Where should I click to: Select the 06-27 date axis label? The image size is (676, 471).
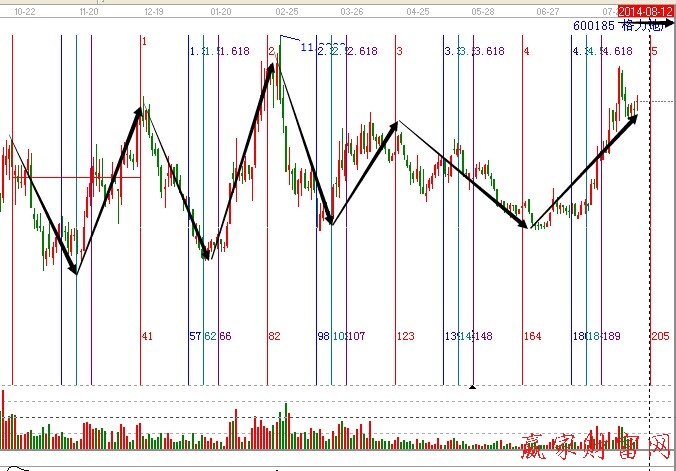pyautogui.click(x=547, y=11)
